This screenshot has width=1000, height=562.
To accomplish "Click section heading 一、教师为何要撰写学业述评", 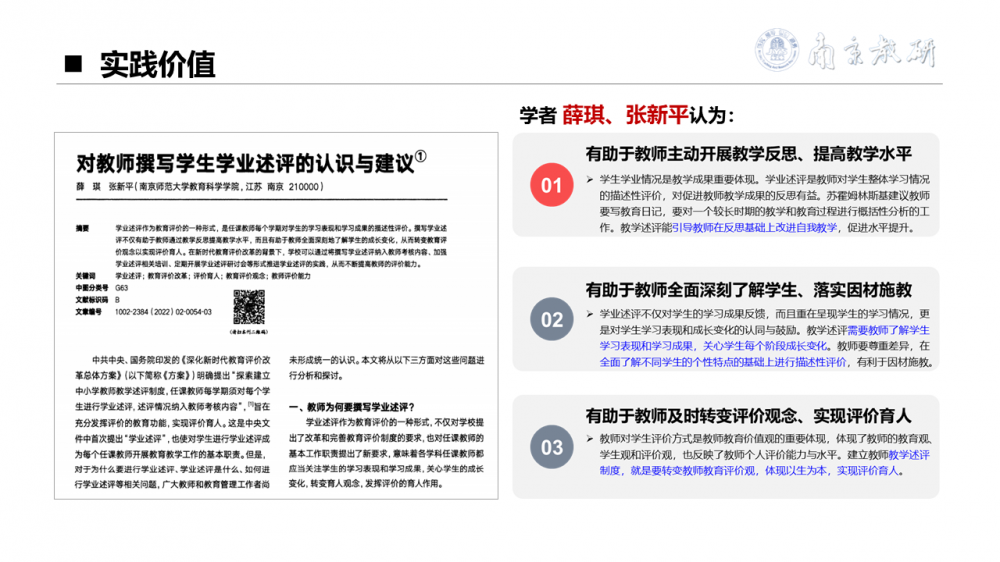I will coord(359,409).
